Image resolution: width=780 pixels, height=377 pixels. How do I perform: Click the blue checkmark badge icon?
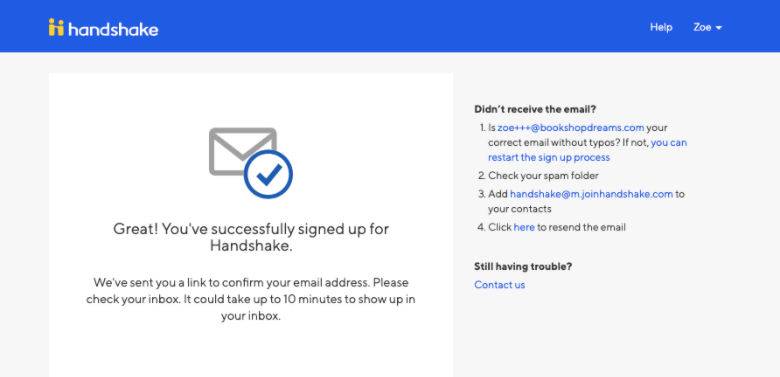[268, 174]
